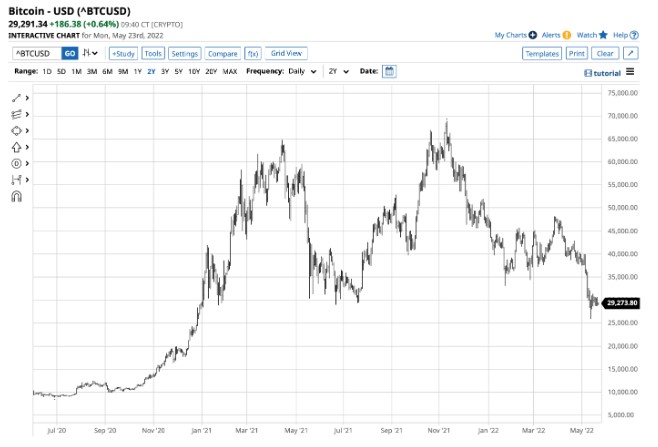
Task: Select the Fibonacci lines tool
Action: [16, 115]
